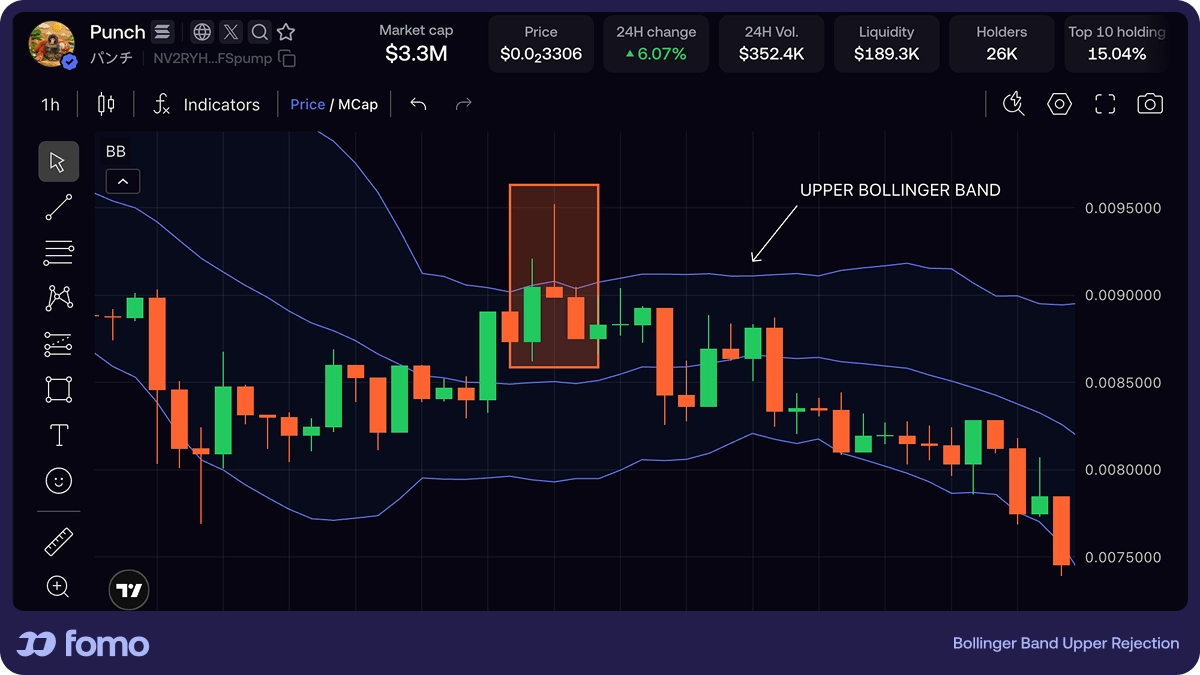Collapse the BB indicator legend
Image resolution: width=1200 pixels, height=675 pixels.
(x=122, y=181)
